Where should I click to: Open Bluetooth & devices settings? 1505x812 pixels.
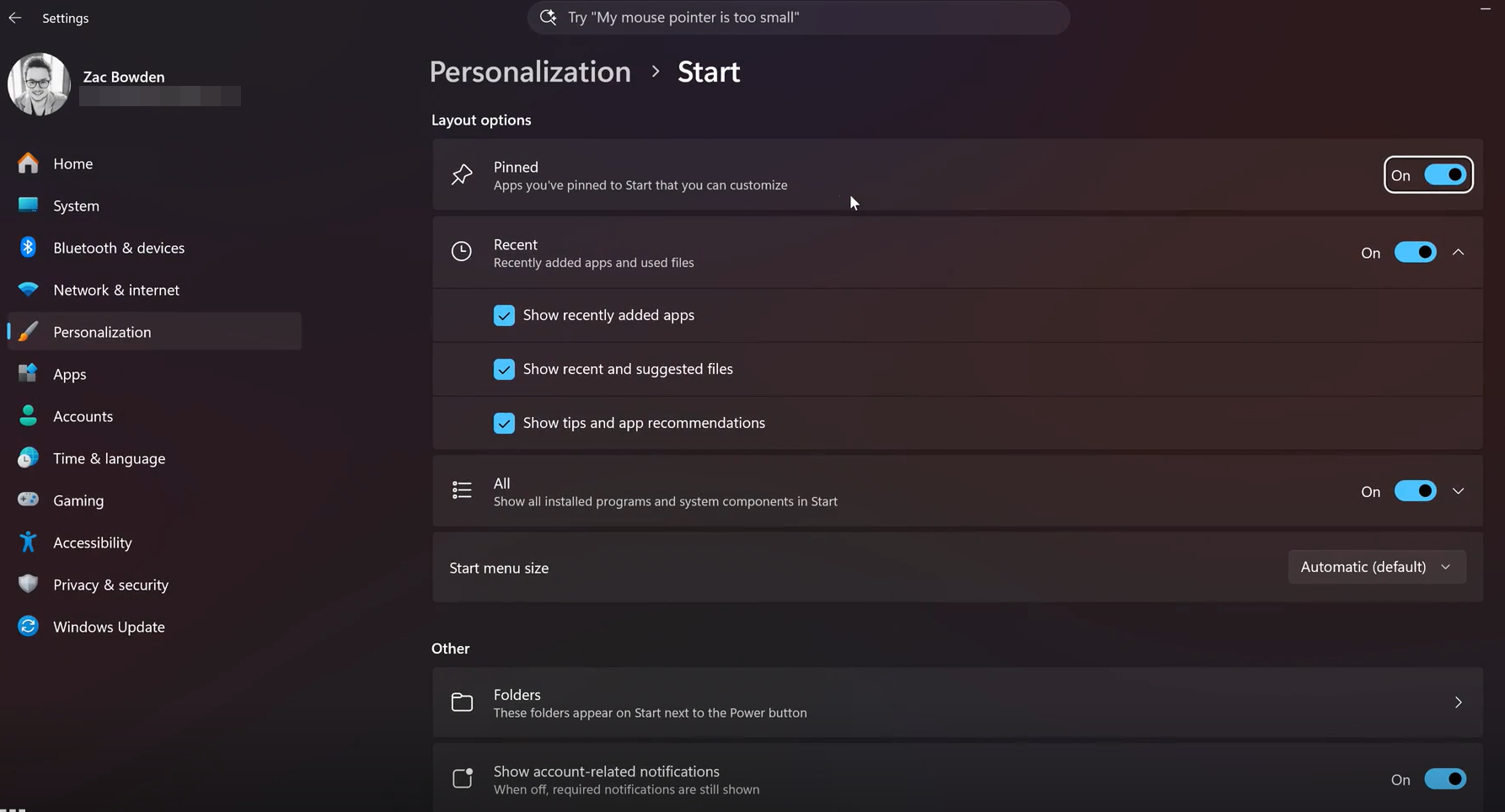(154, 247)
